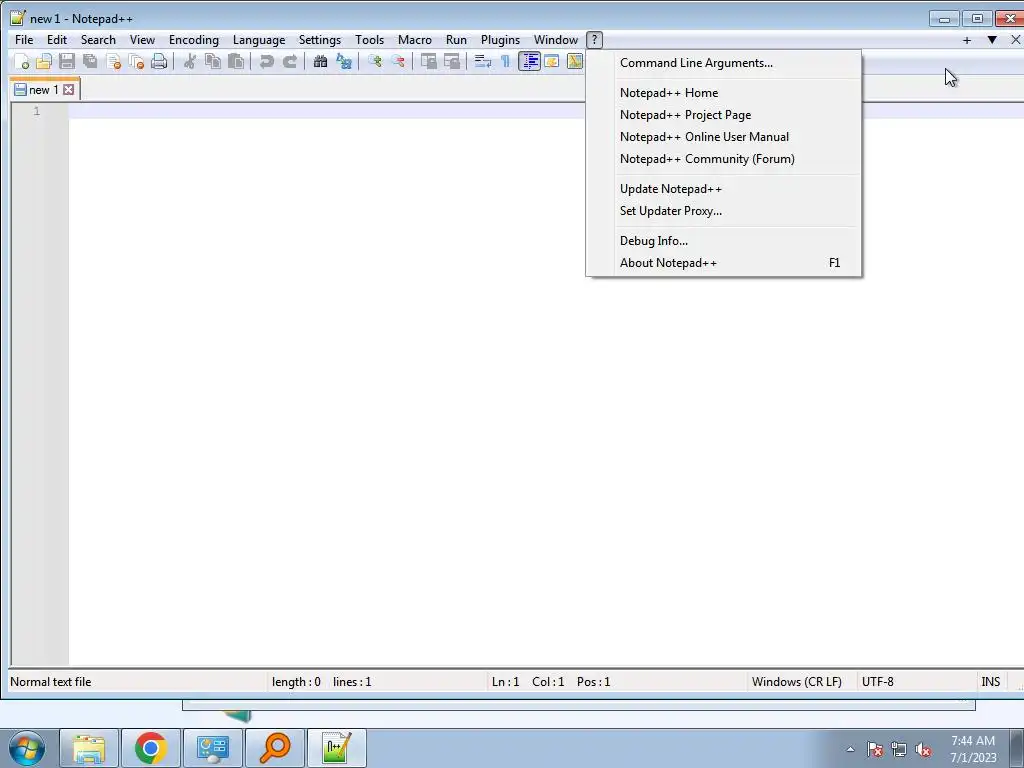Click the INS status bar indicator

tap(991, 682)
